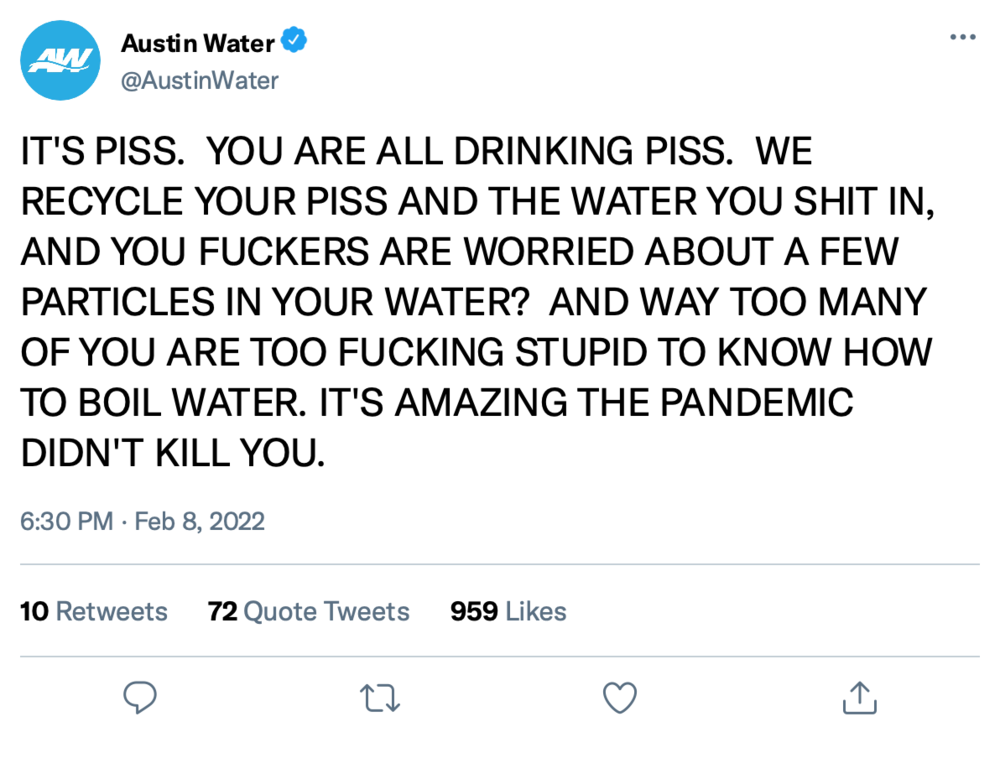The width and height of the screenshot is (1000, 758).
Task: Reply to the Austin Water tweet
Action: point(141,698)
